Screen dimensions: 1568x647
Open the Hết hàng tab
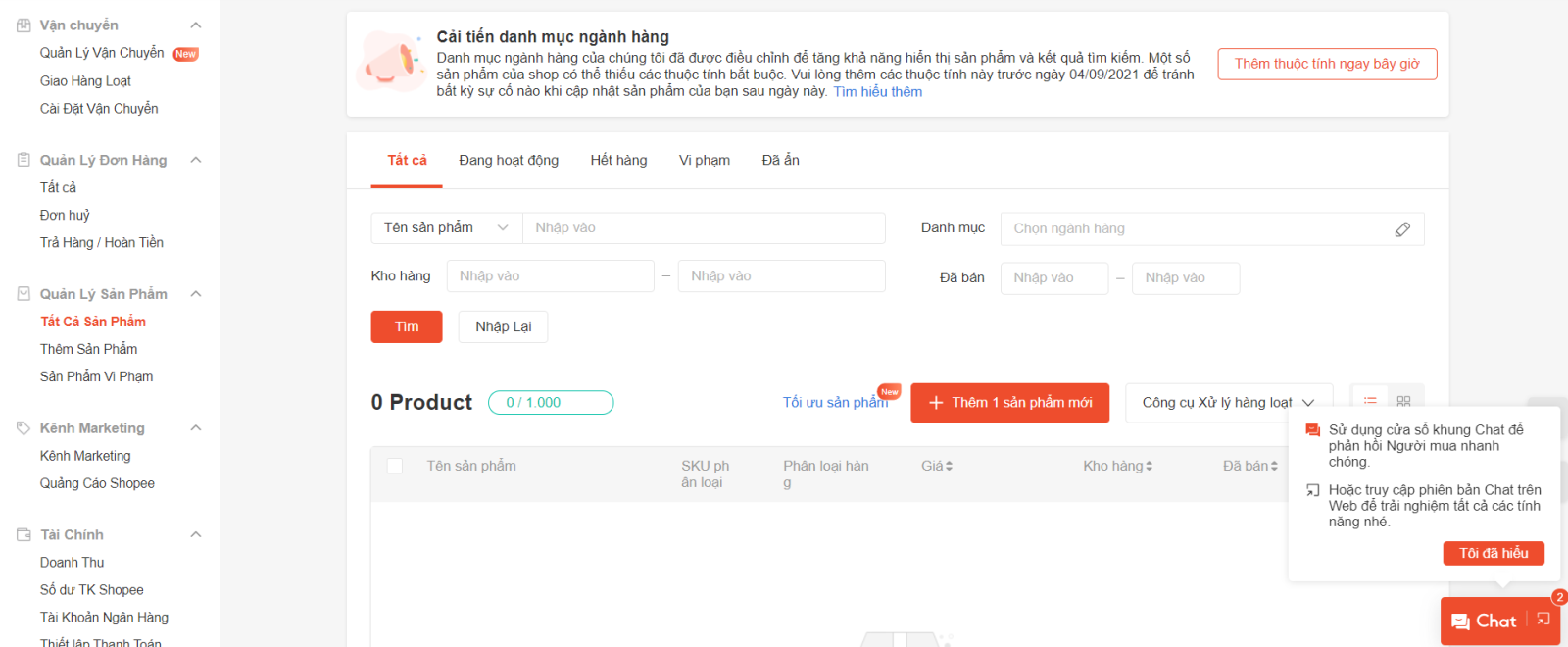[x=618, y=161]
